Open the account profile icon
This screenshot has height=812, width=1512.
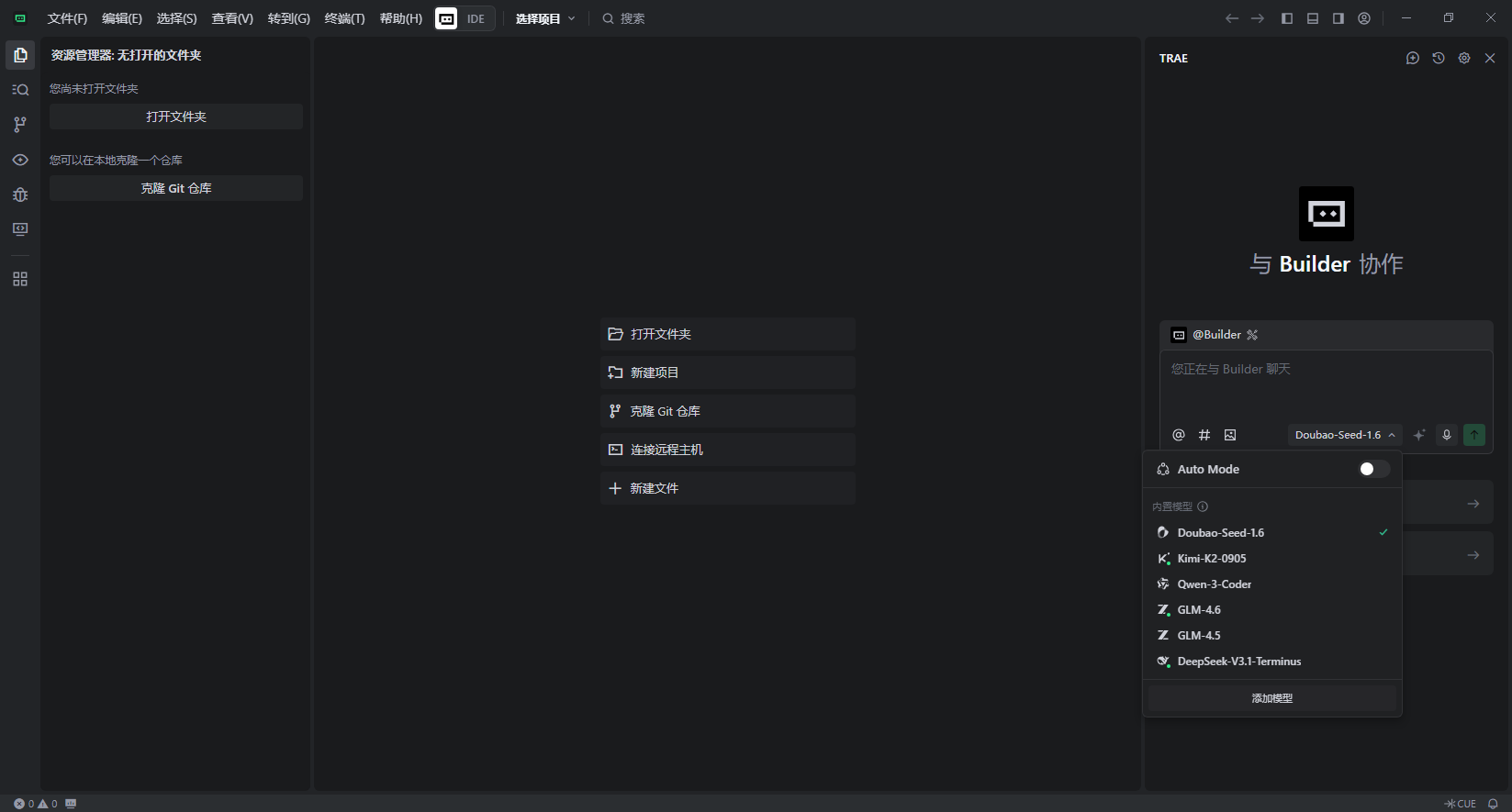click(x=1364, y=18)
